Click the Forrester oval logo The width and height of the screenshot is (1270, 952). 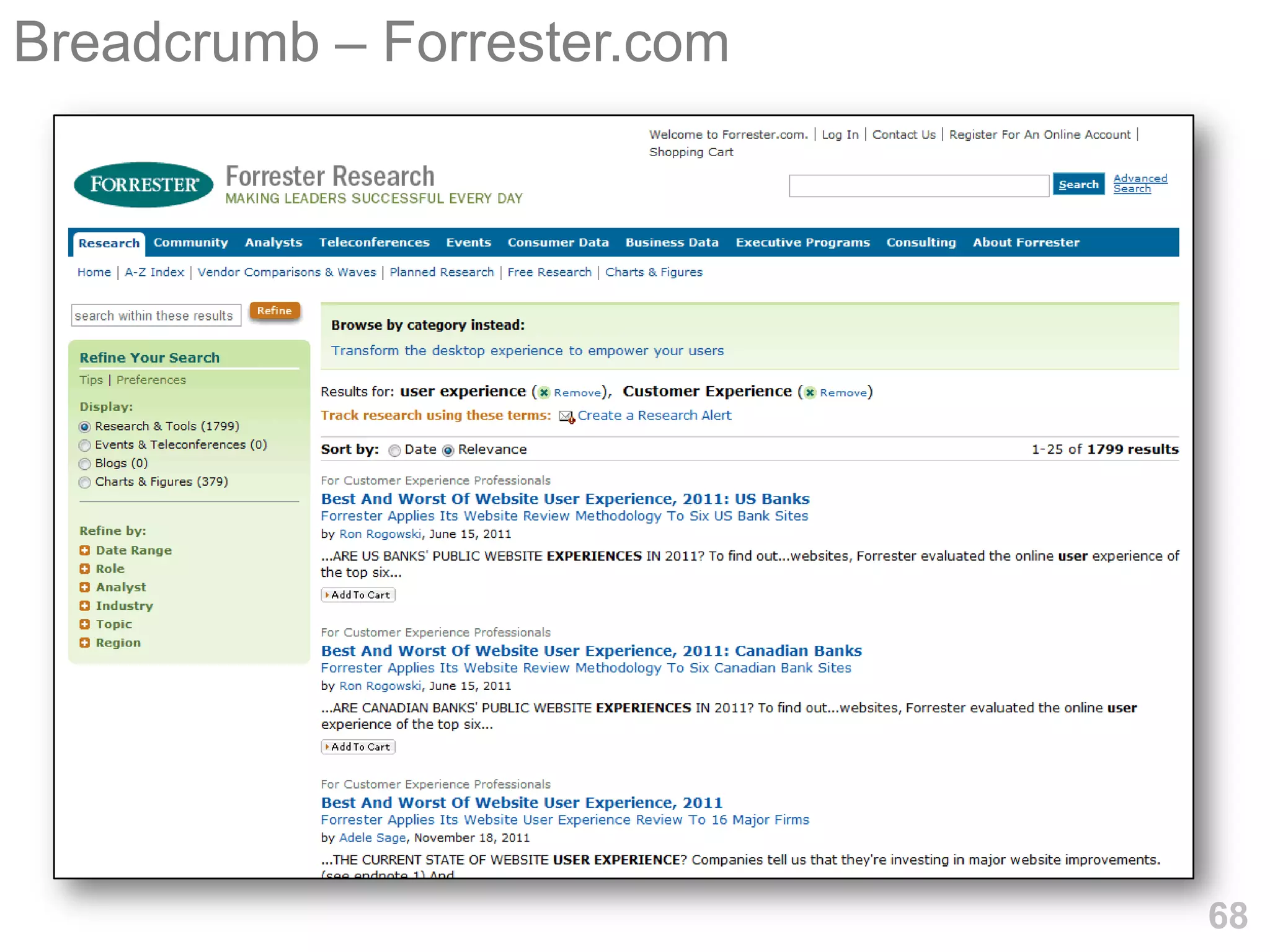pyautogui.click(x=143, y=184)
